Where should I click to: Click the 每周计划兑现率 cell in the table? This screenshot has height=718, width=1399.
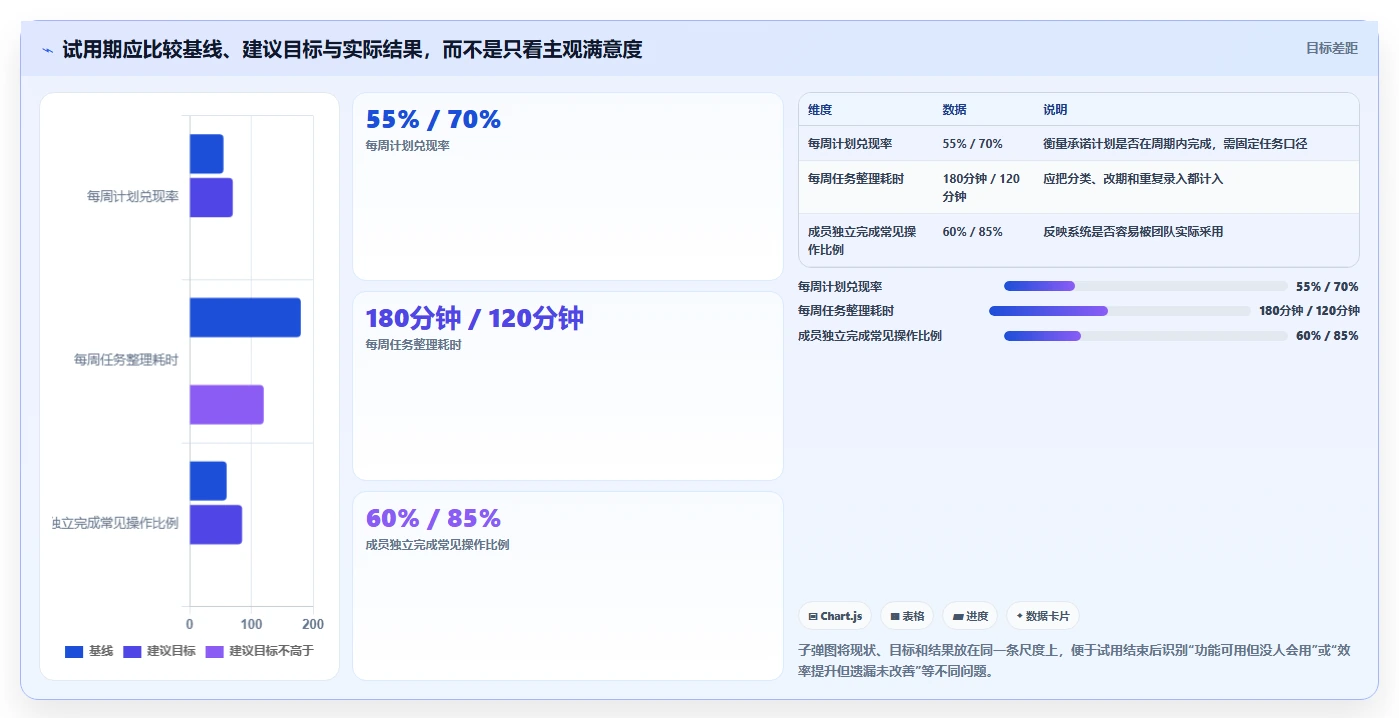[850, 144]
